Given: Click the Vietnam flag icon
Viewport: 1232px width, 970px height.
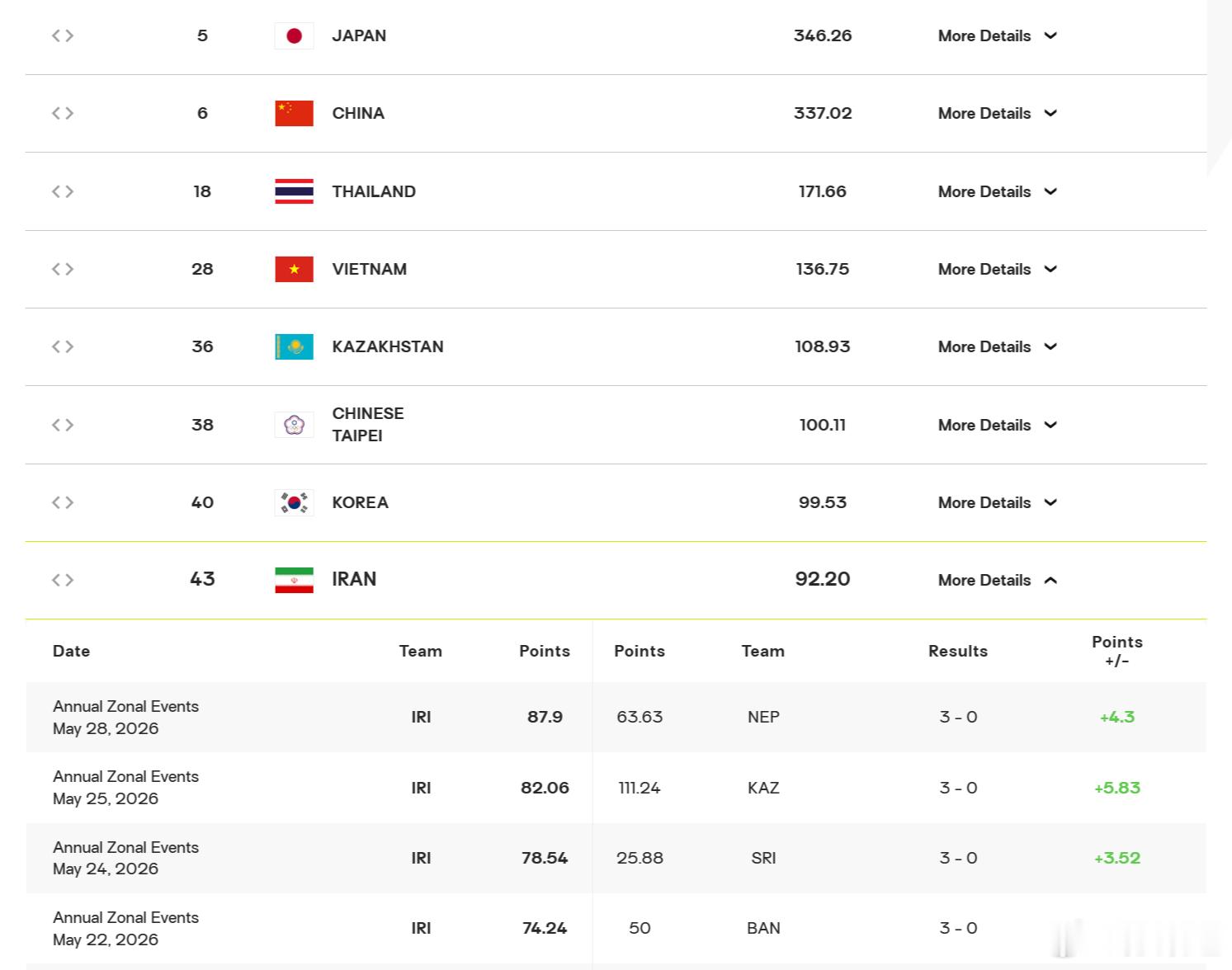Looking at the screenshot, I should [x=294, y=269].
